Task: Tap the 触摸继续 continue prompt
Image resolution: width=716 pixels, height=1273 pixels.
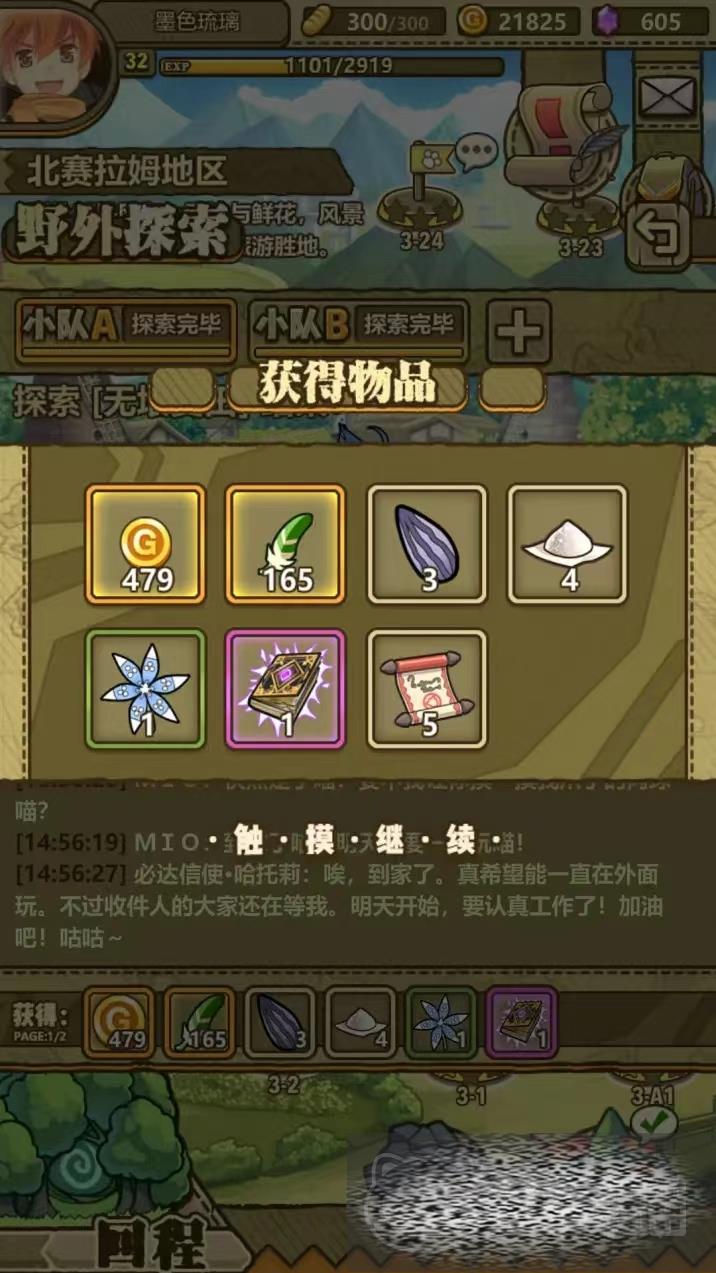Action: coord(358,841)
